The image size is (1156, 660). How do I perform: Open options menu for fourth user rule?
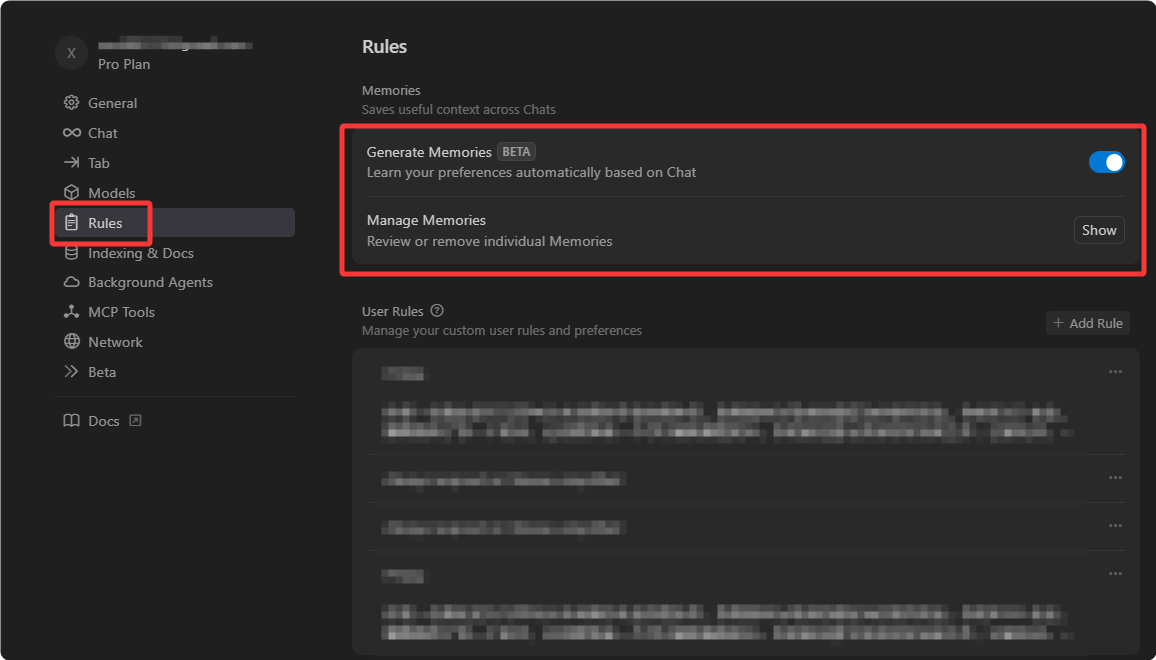[x=1115, y=574]
